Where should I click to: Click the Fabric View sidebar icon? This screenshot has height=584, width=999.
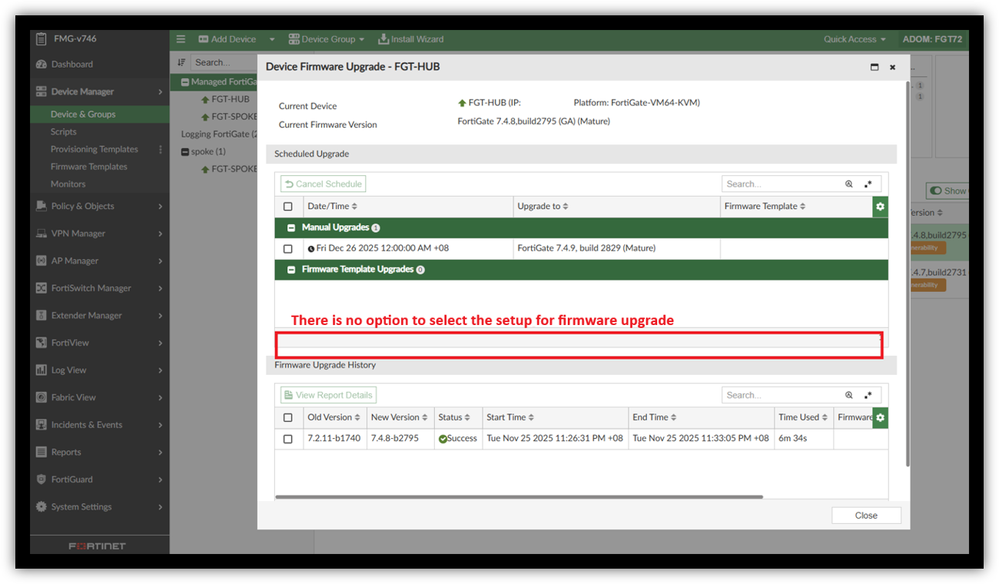tap(41, 397)
